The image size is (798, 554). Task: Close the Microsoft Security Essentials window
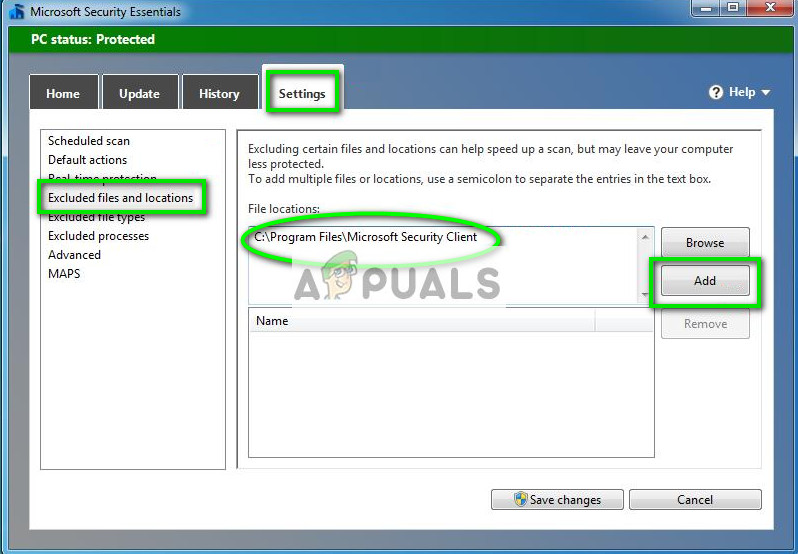click(x=770, y=8)
